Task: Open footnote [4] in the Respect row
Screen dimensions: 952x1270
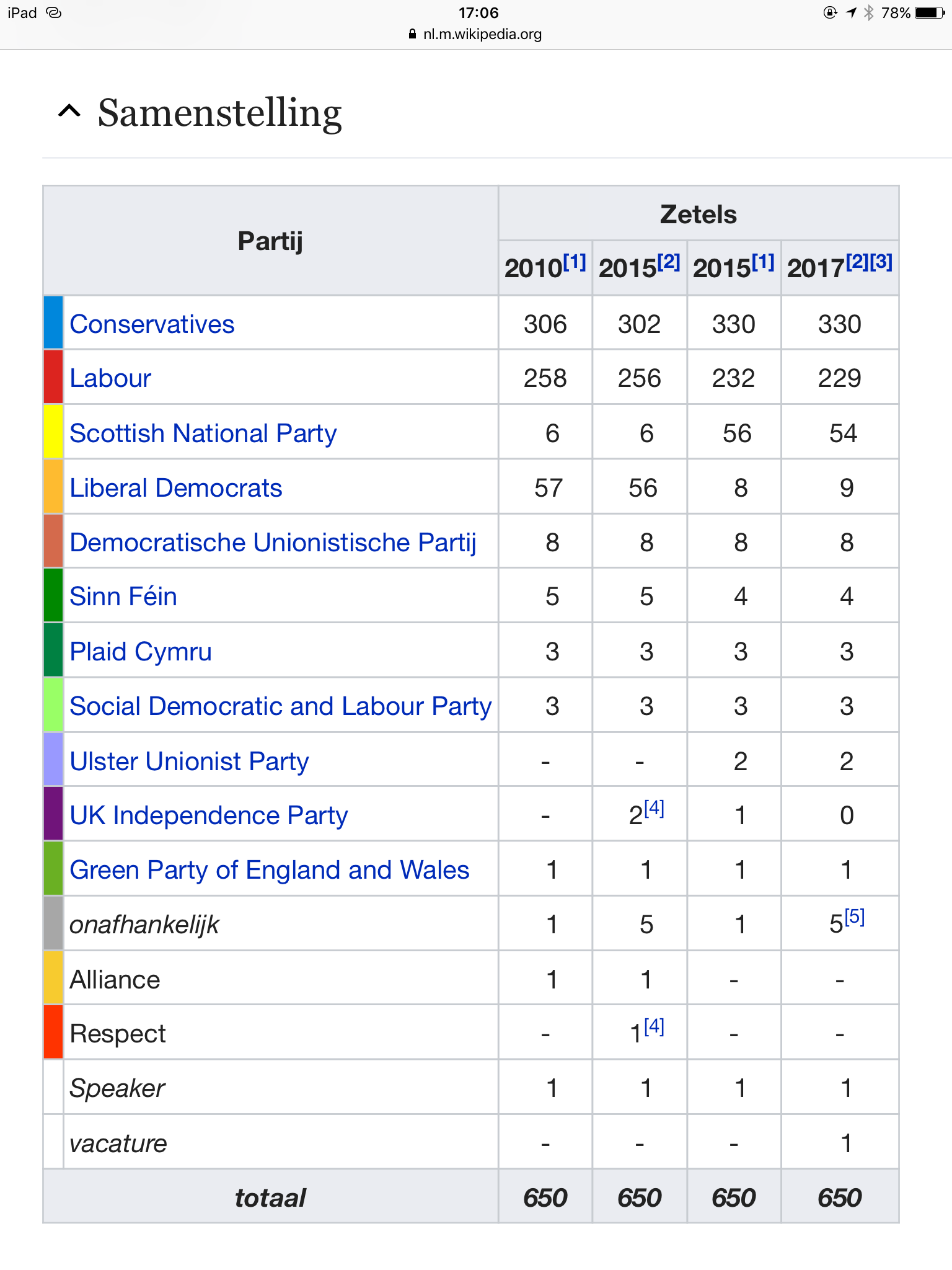Action: coord(654,1026)
